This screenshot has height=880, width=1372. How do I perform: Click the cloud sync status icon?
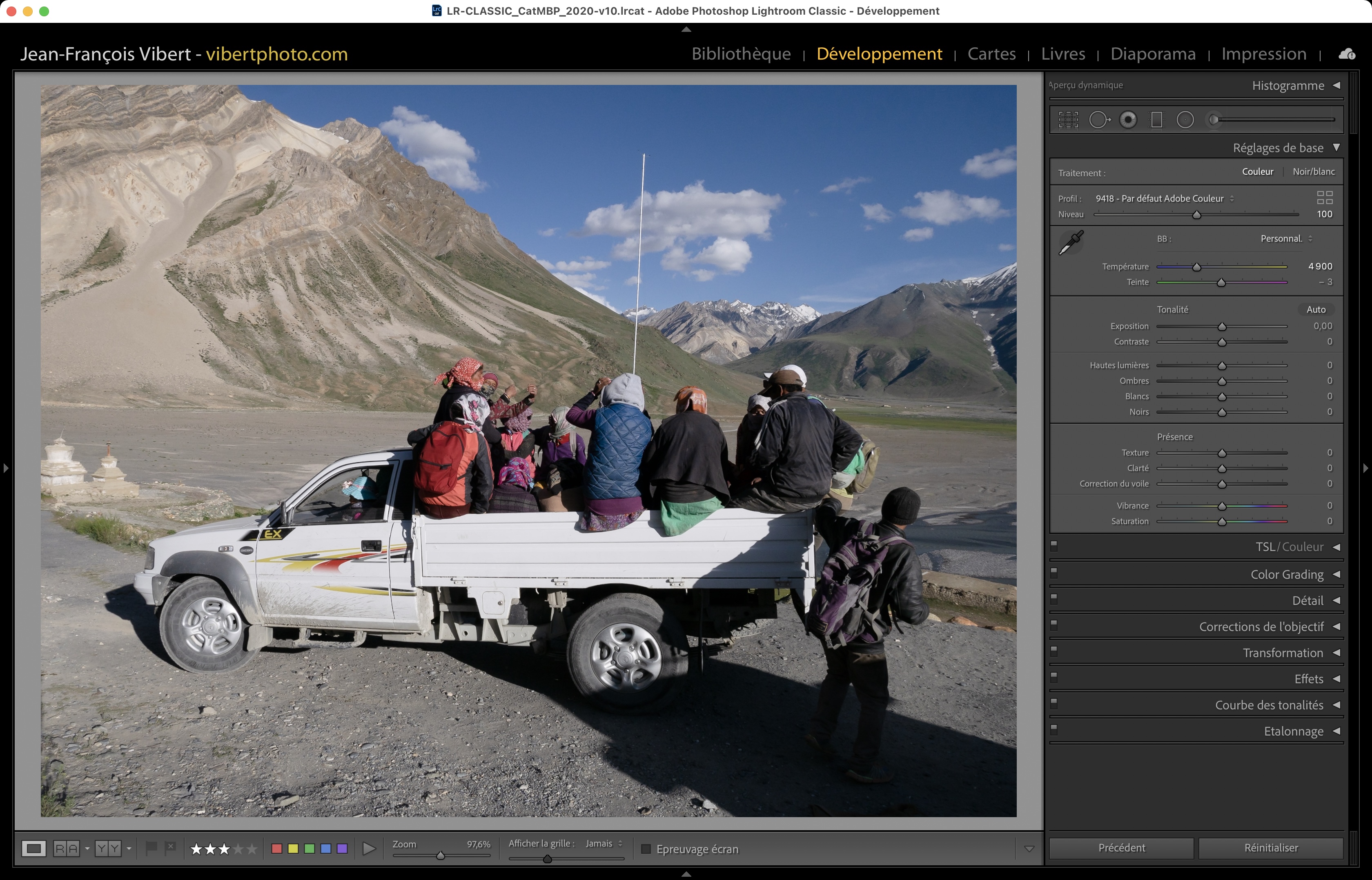tap(1347, 54)
